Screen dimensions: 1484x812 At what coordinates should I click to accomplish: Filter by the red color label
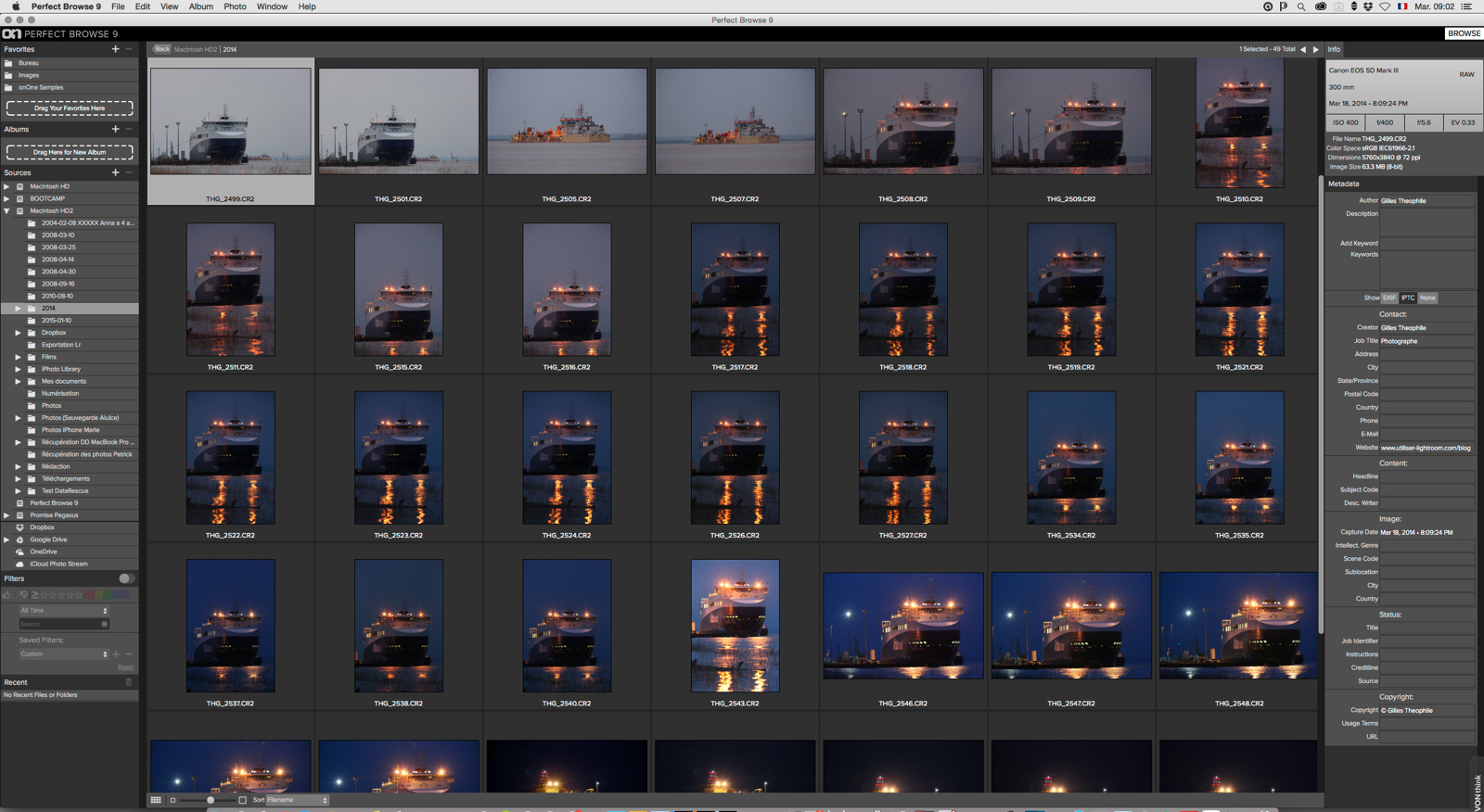coord(90,595)
